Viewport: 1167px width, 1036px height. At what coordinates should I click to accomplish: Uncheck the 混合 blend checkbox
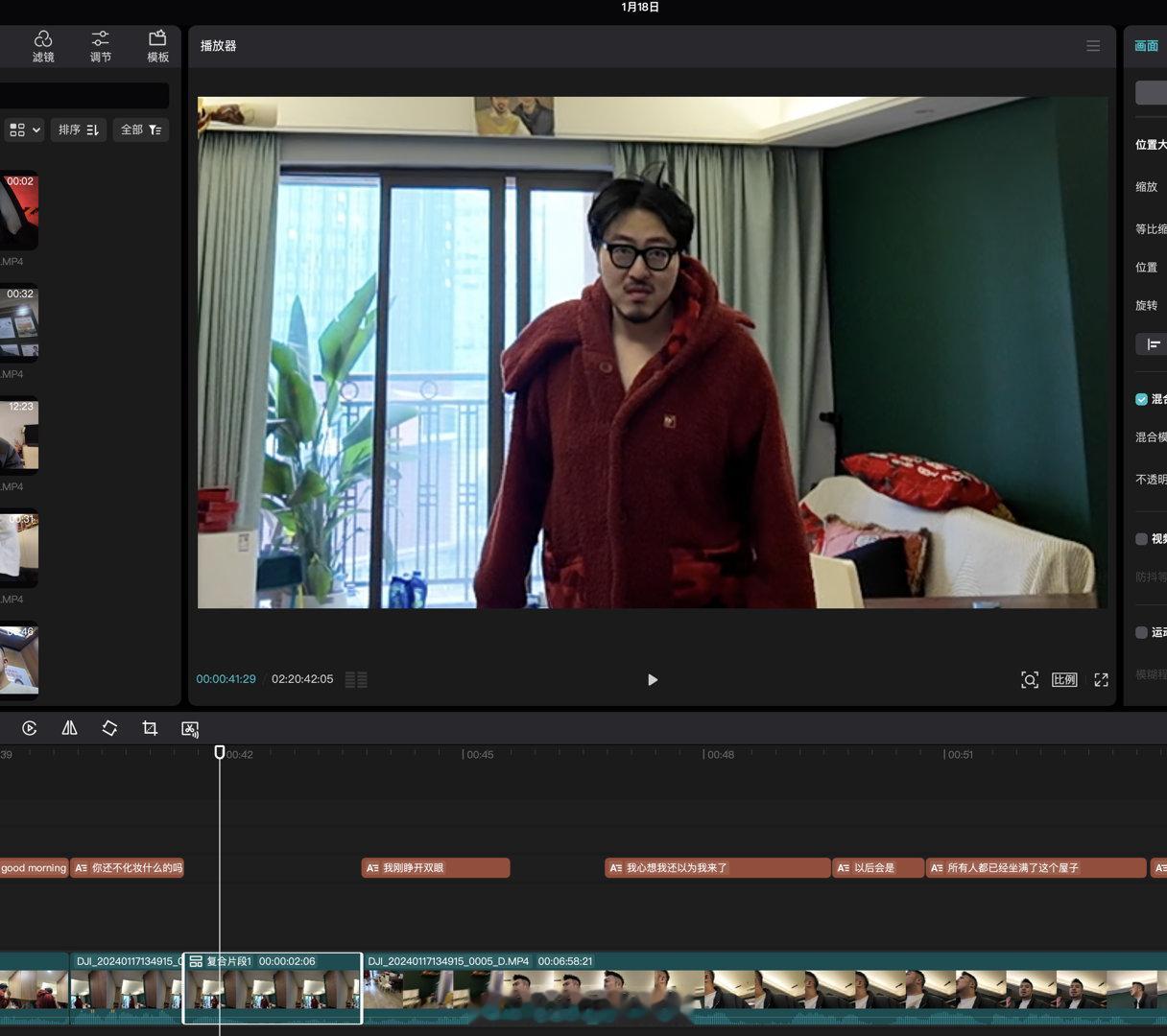(1141, 399)
